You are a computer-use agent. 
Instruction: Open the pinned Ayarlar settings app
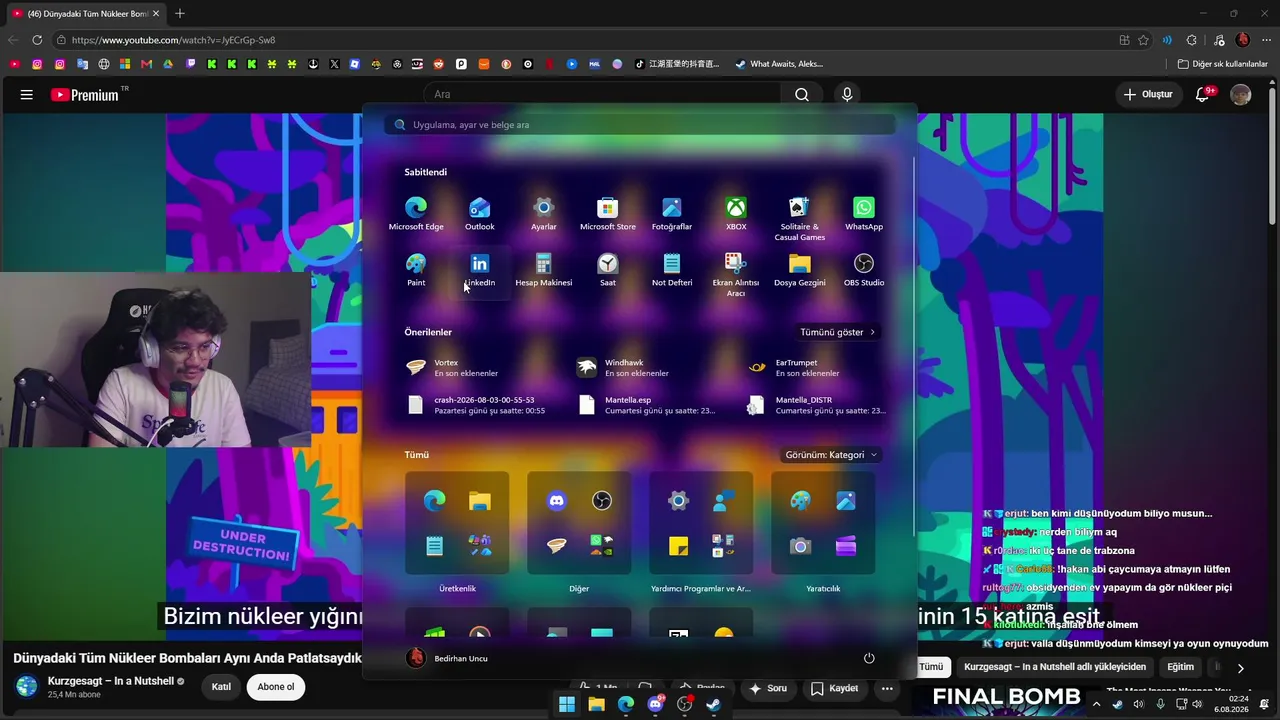point(544,213)
